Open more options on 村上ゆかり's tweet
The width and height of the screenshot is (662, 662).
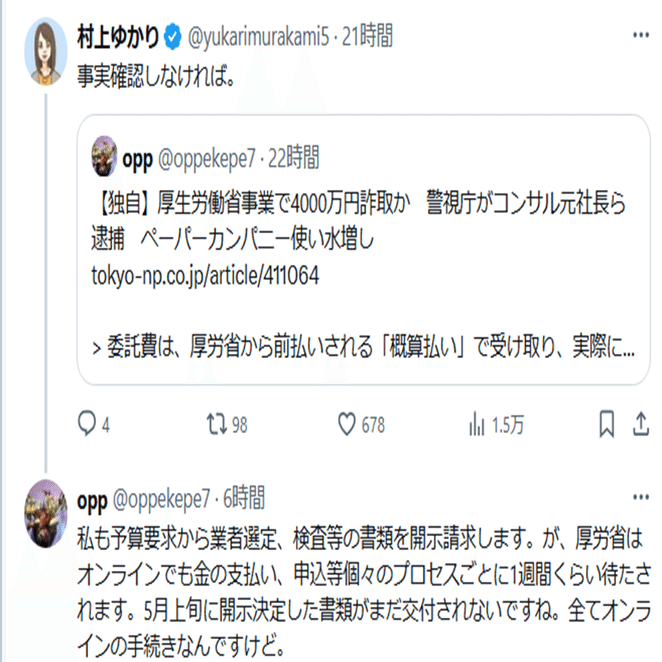coord(639,37)
